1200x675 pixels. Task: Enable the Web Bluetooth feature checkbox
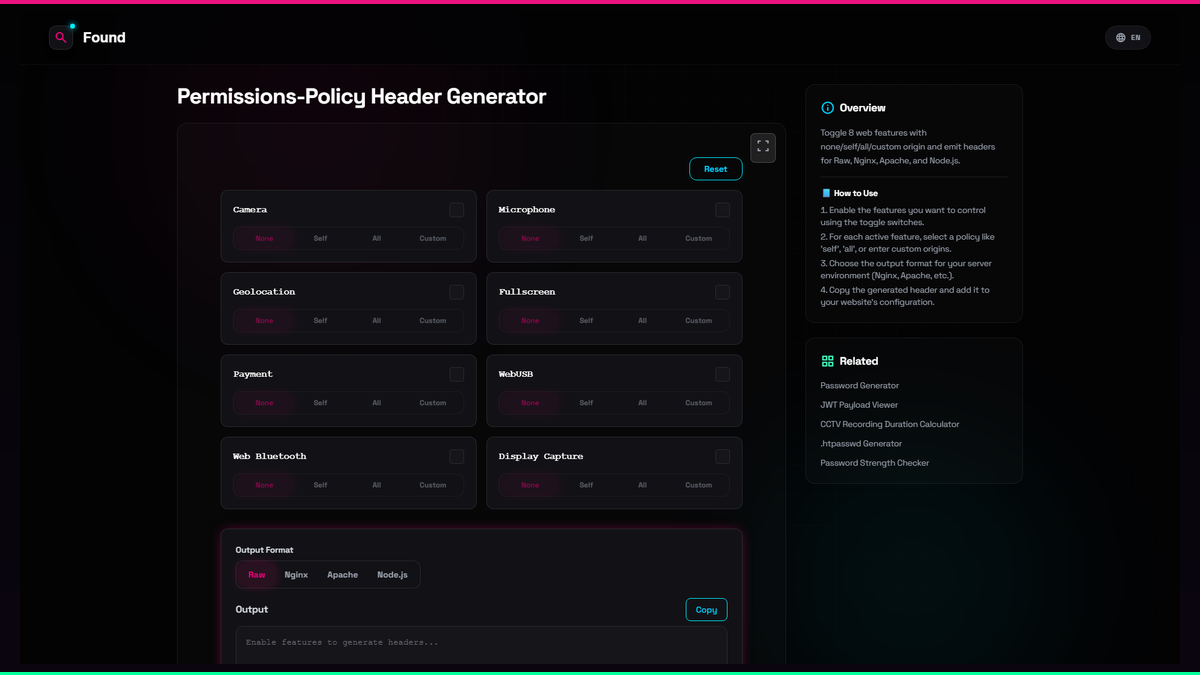456,456
